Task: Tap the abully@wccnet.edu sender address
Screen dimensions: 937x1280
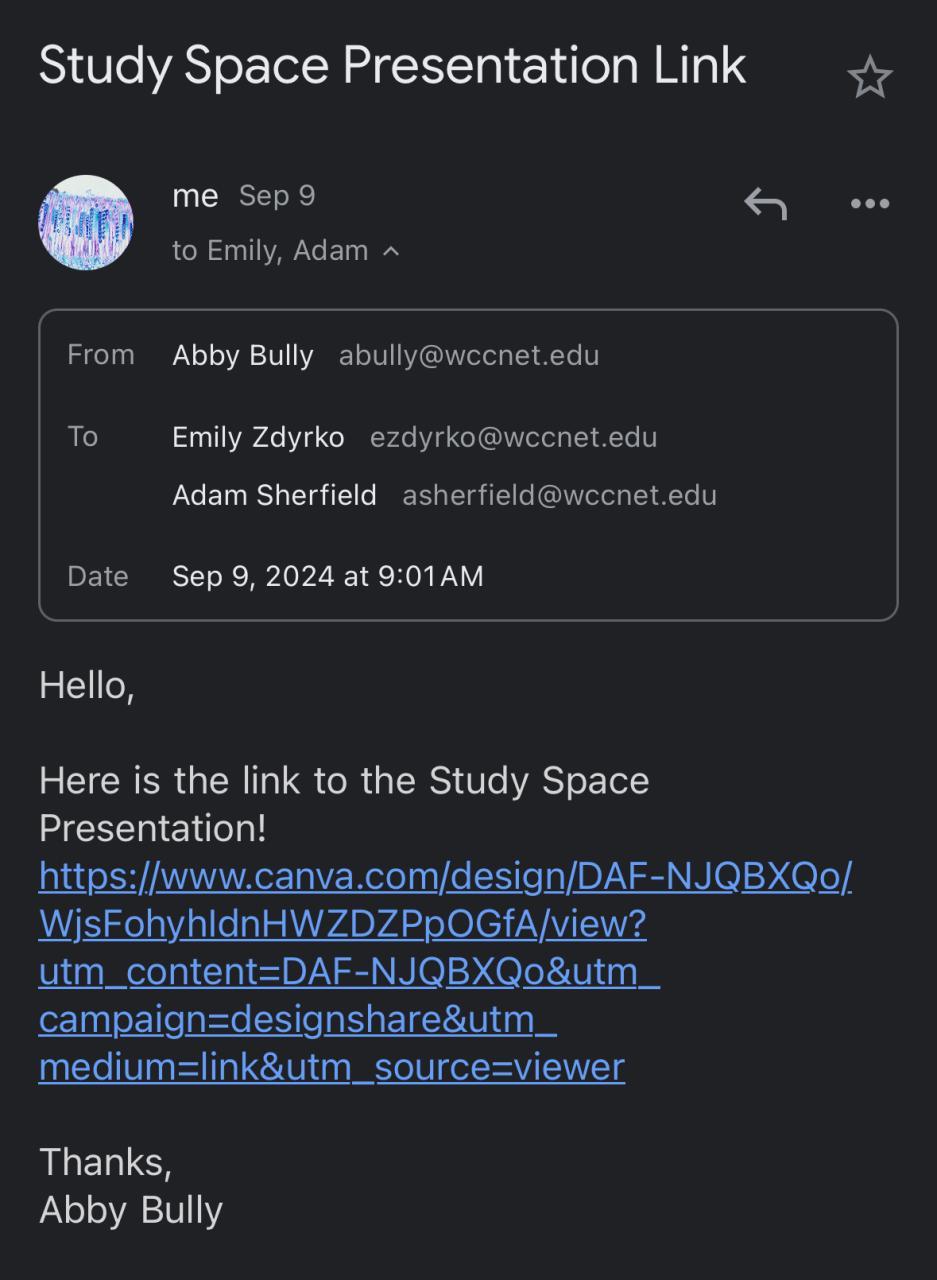Action: pyautogui.click(x=469, y=355)
